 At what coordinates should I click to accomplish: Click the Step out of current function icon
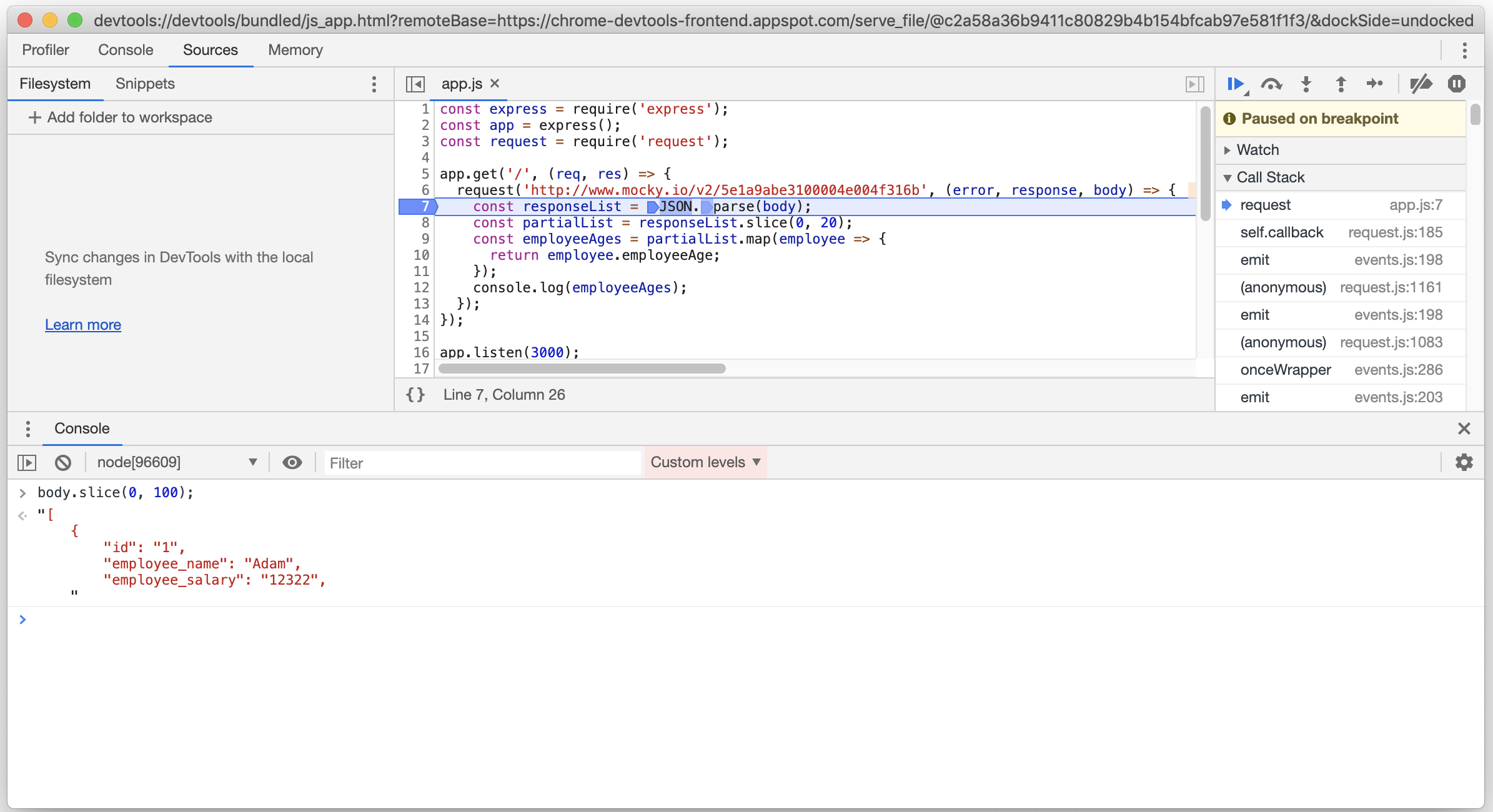[1341, 84]
